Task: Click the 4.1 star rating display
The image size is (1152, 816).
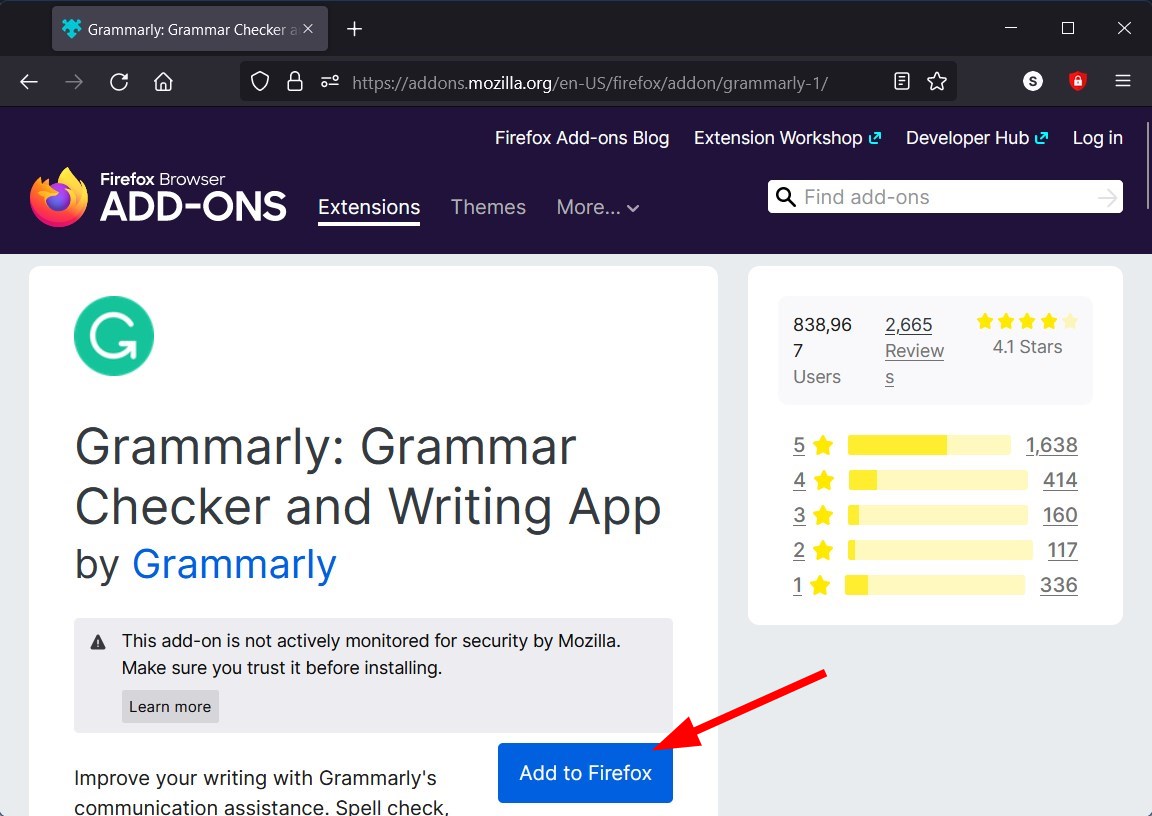Action: click(1027, 334)
